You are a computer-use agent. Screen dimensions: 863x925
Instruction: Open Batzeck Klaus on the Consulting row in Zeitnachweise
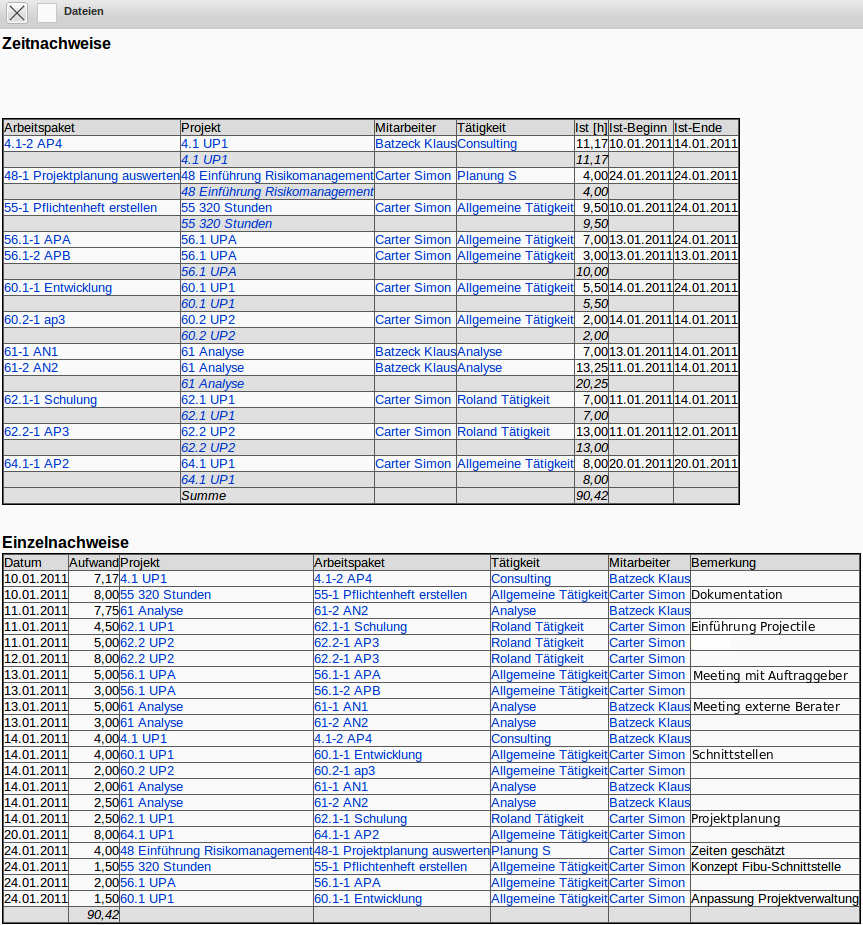pos(415,144)
